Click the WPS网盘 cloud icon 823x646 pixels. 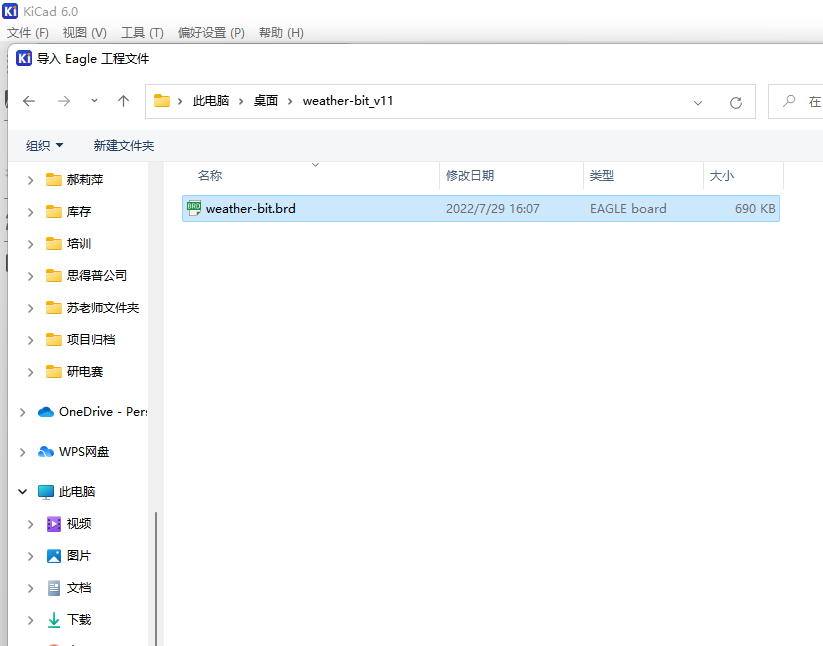pyautogui.click(x=46, y=452)
